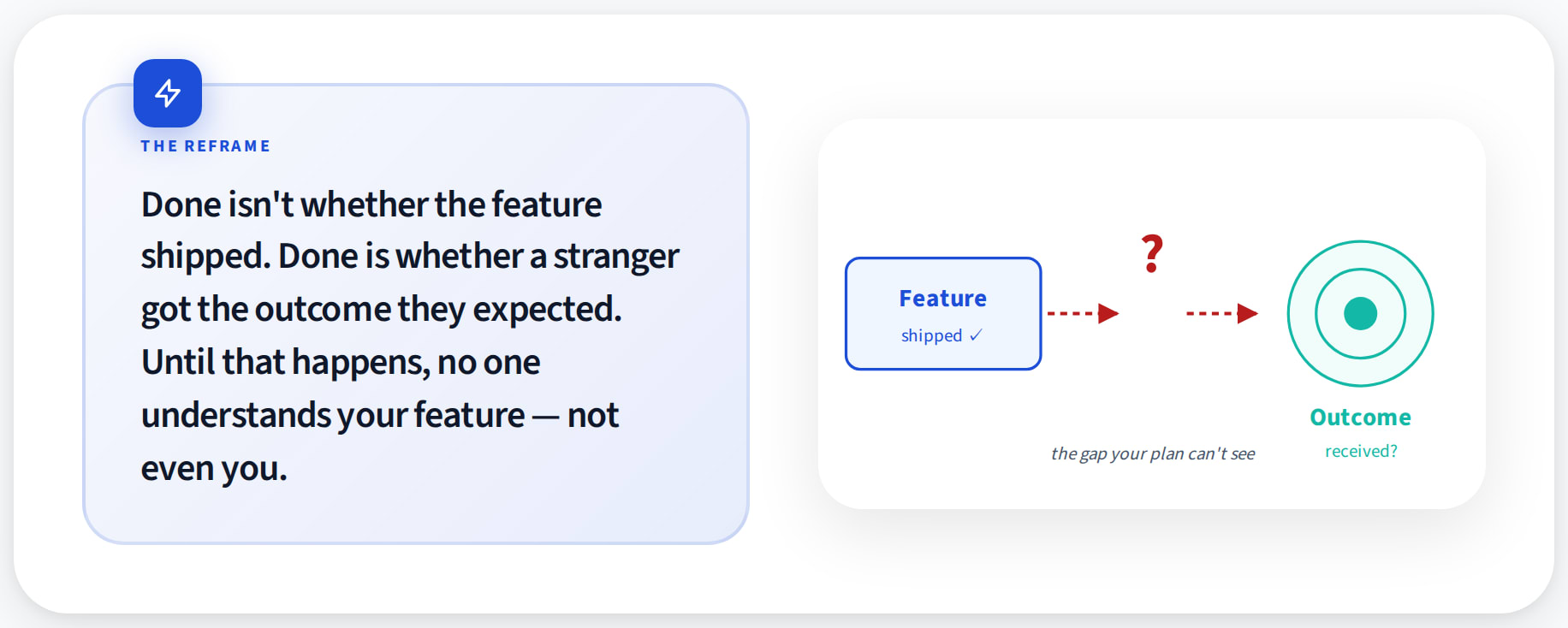Click the solid teal center dot
This screenshot has width=1568, height=628.
tap(1361, 313)
